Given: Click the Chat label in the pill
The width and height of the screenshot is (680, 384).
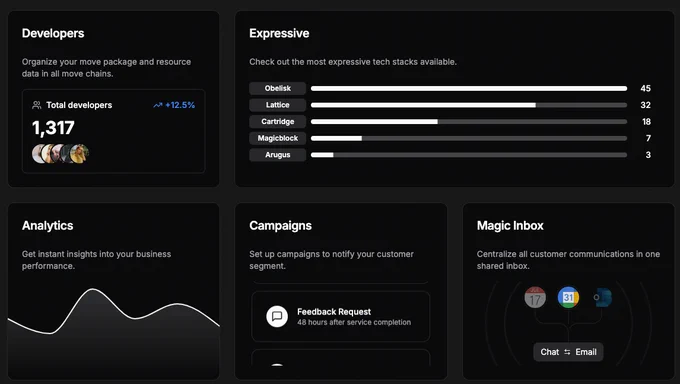Looking at the screenshot, I should click(x=549, y=352).
